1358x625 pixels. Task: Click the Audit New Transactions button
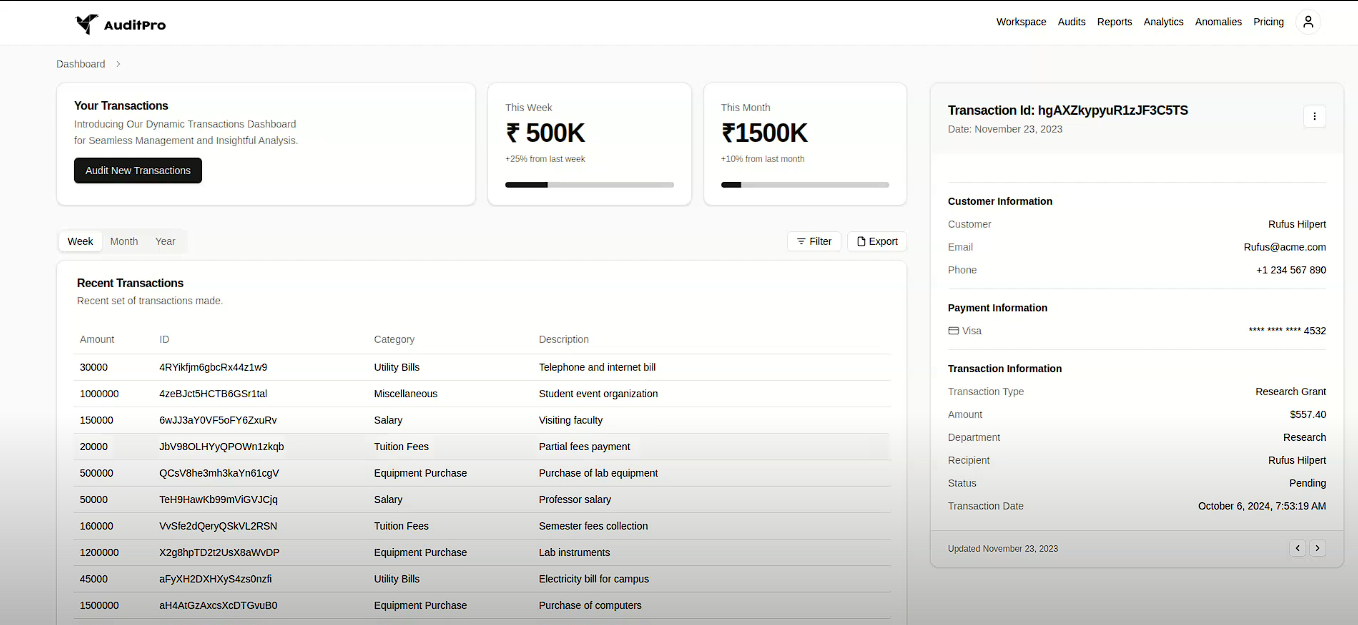tap(137, 170)
